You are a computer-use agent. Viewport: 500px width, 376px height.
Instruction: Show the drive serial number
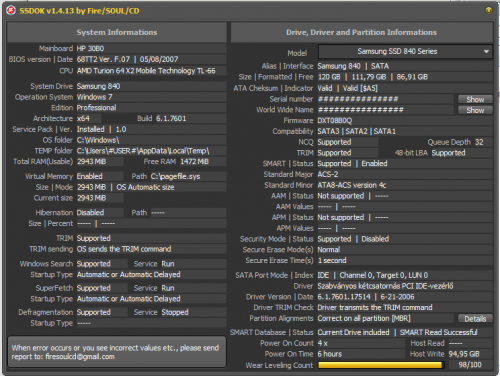475,99
